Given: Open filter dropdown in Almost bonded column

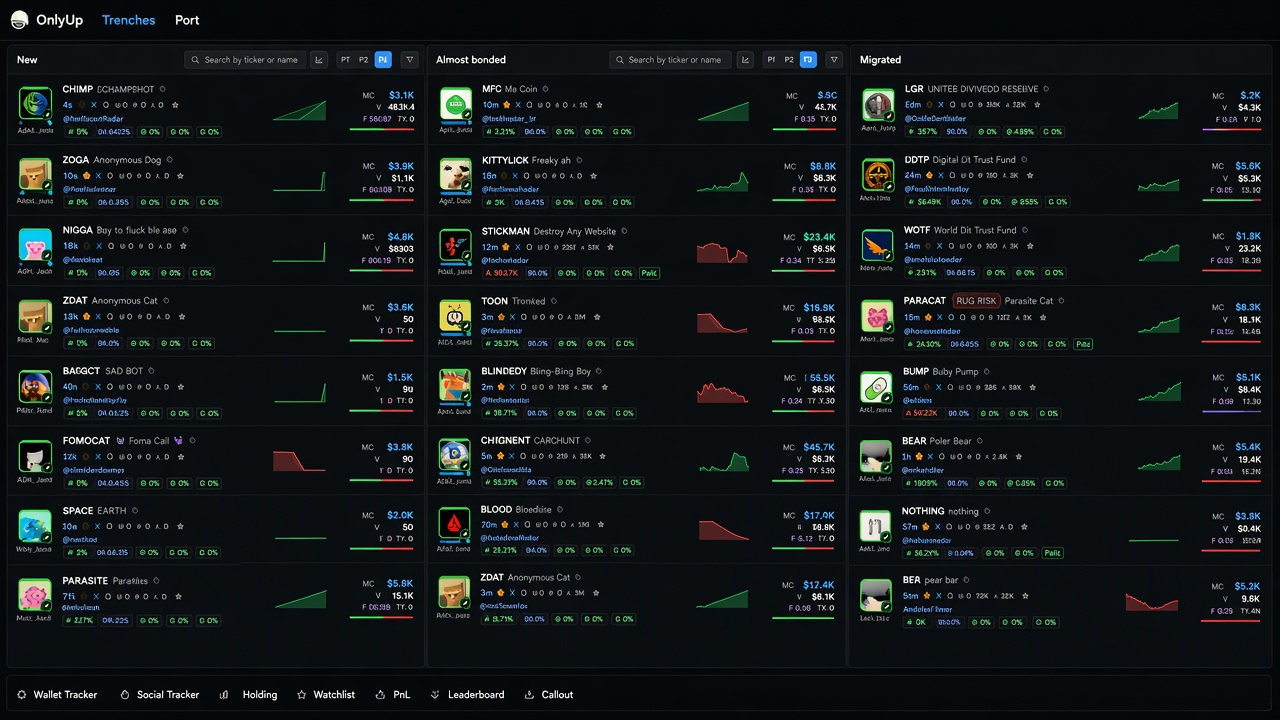Looking at the screenshot, I should (x=834, y=60).
